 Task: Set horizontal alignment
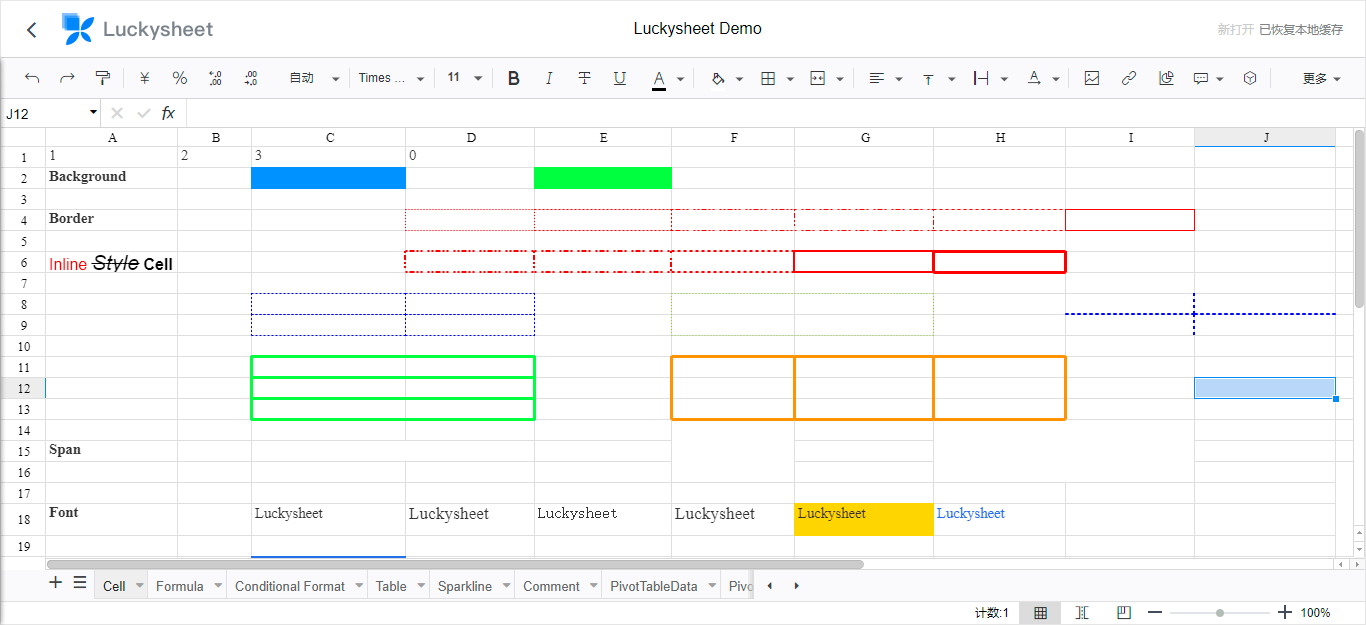point(877,78)
